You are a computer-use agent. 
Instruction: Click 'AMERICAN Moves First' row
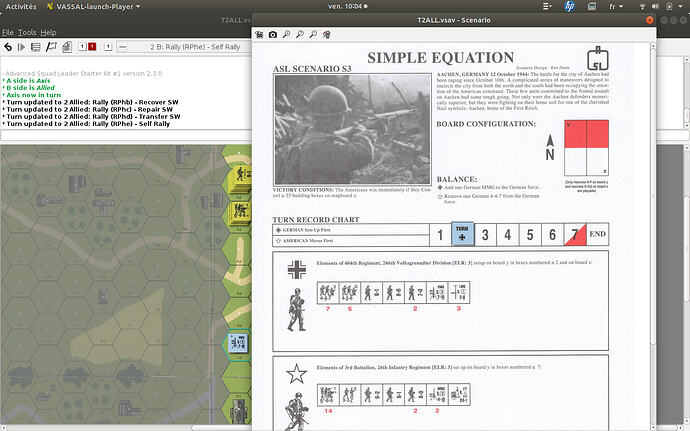tap(351, 241)
